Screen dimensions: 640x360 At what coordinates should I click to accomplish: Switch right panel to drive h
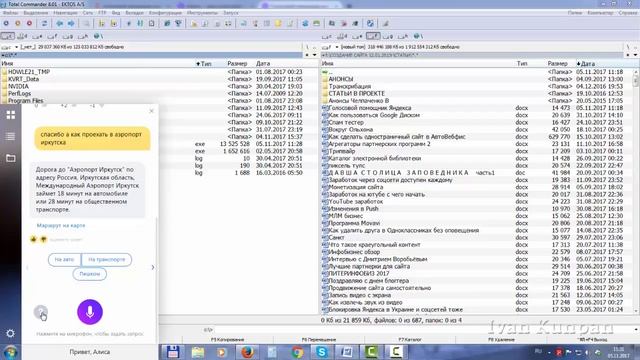click(403, 36)
